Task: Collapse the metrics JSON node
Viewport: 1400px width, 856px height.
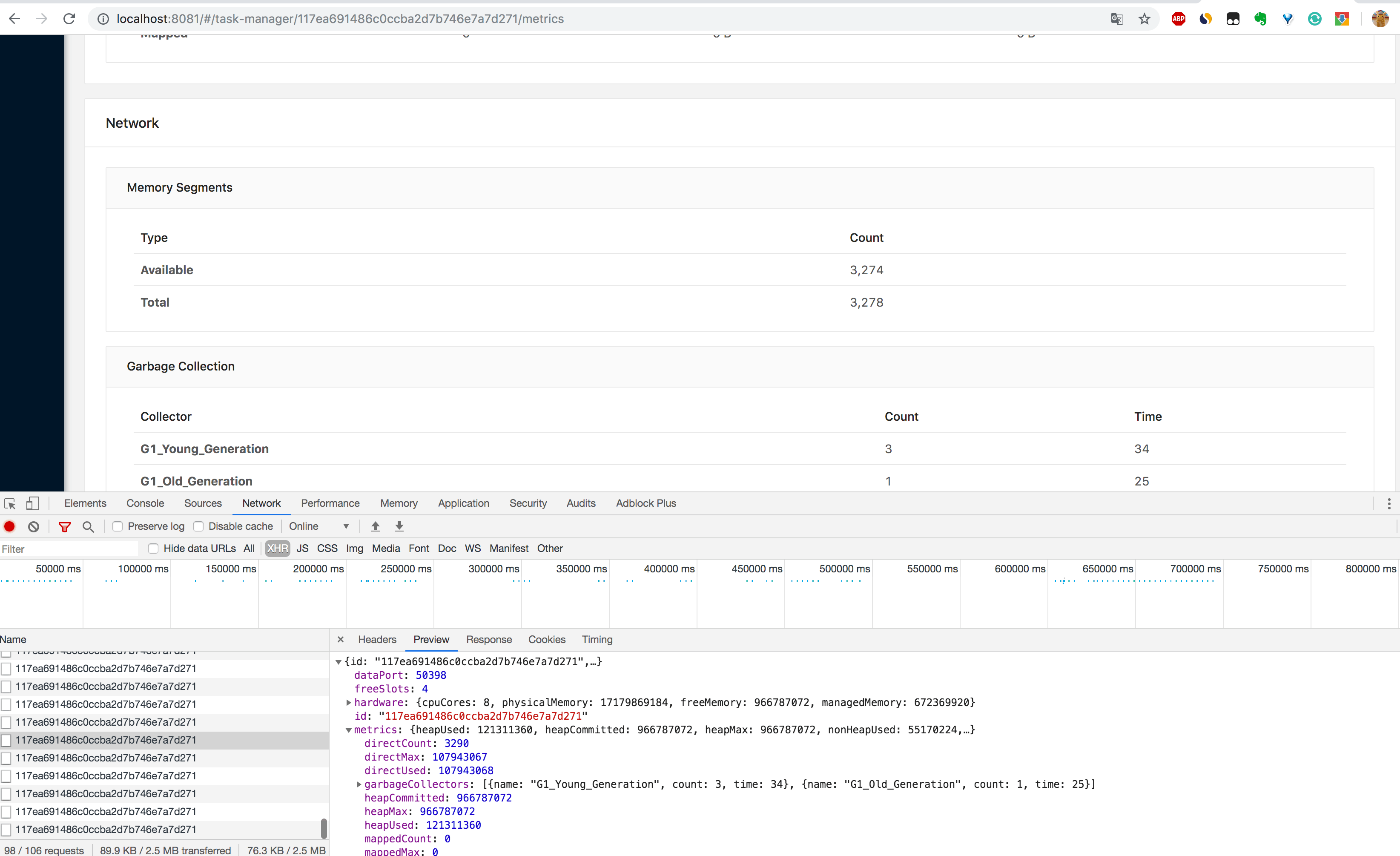Action: click(348, 730)
